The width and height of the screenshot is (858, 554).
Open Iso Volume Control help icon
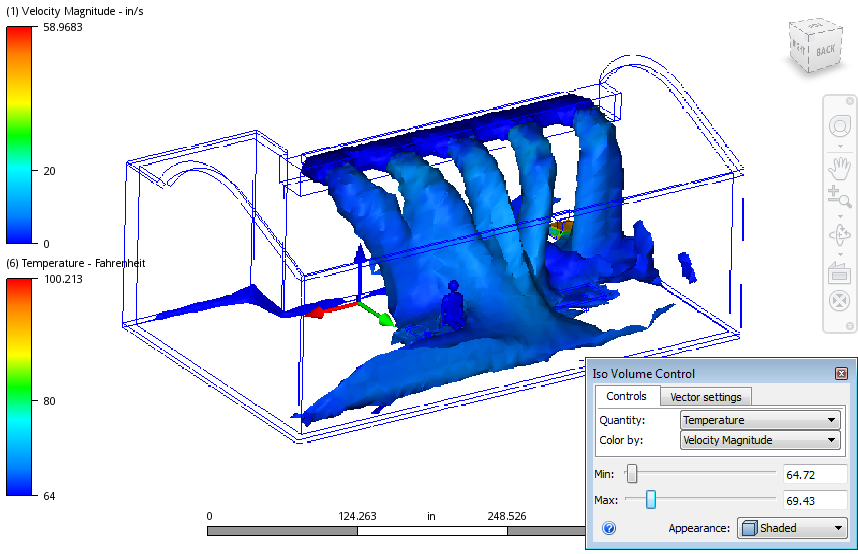(609, 528)
